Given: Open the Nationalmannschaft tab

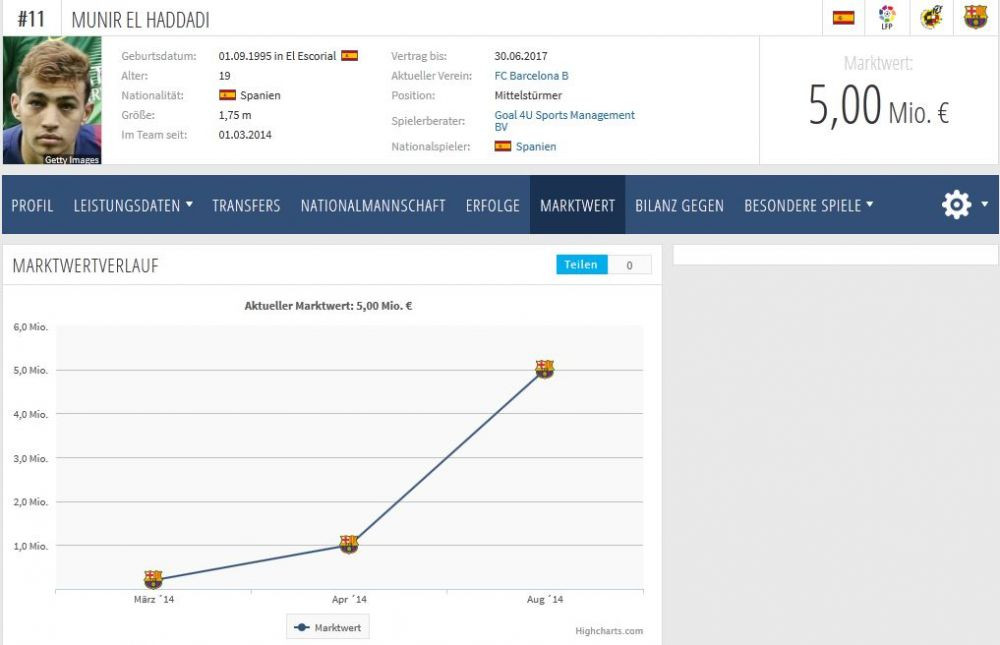Looking at the screenshot, I should (x=373, y=205).
